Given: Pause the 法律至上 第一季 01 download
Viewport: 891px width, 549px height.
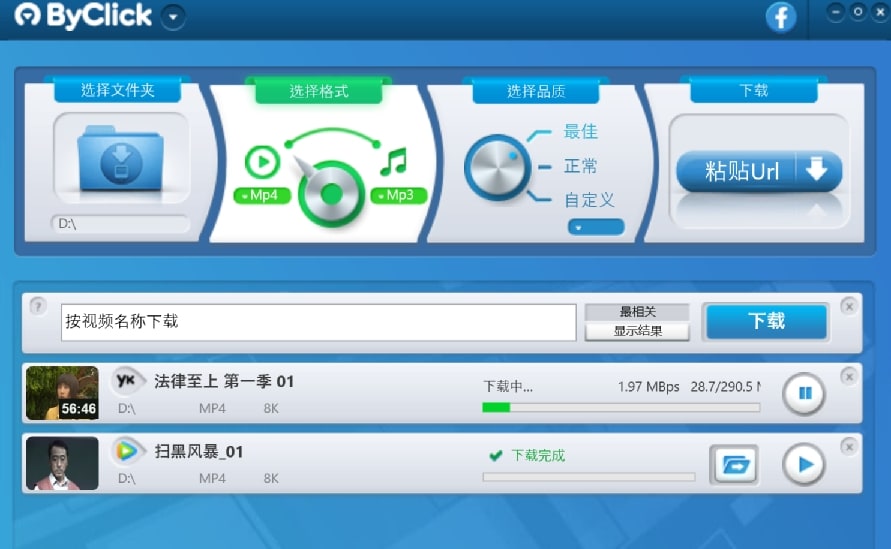Looking at the screenshot, I should click(804, 394).
